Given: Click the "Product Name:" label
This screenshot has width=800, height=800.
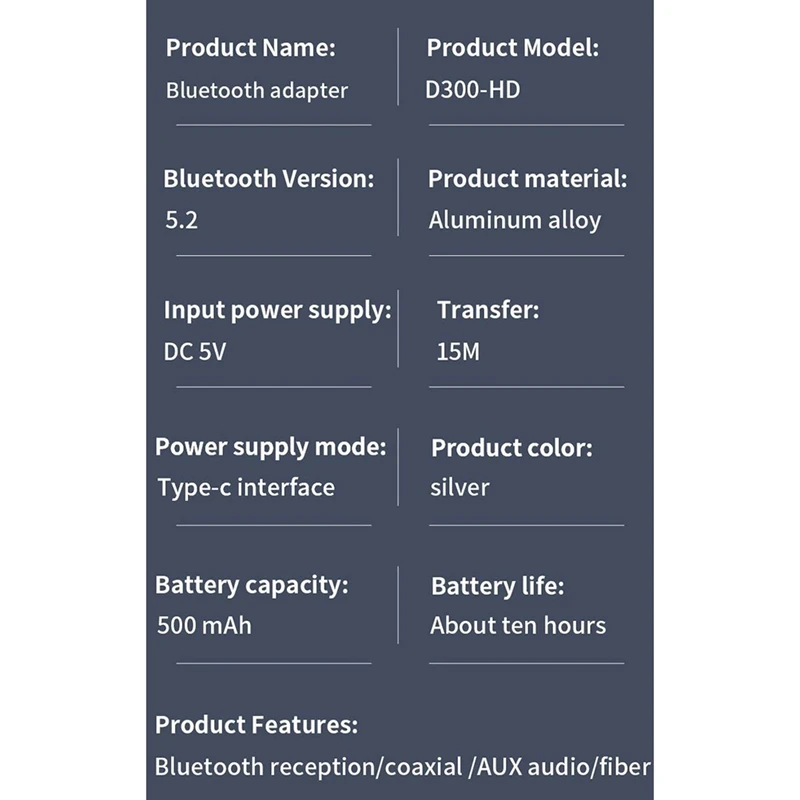Looking at the screenshot, I should [250, 48].
